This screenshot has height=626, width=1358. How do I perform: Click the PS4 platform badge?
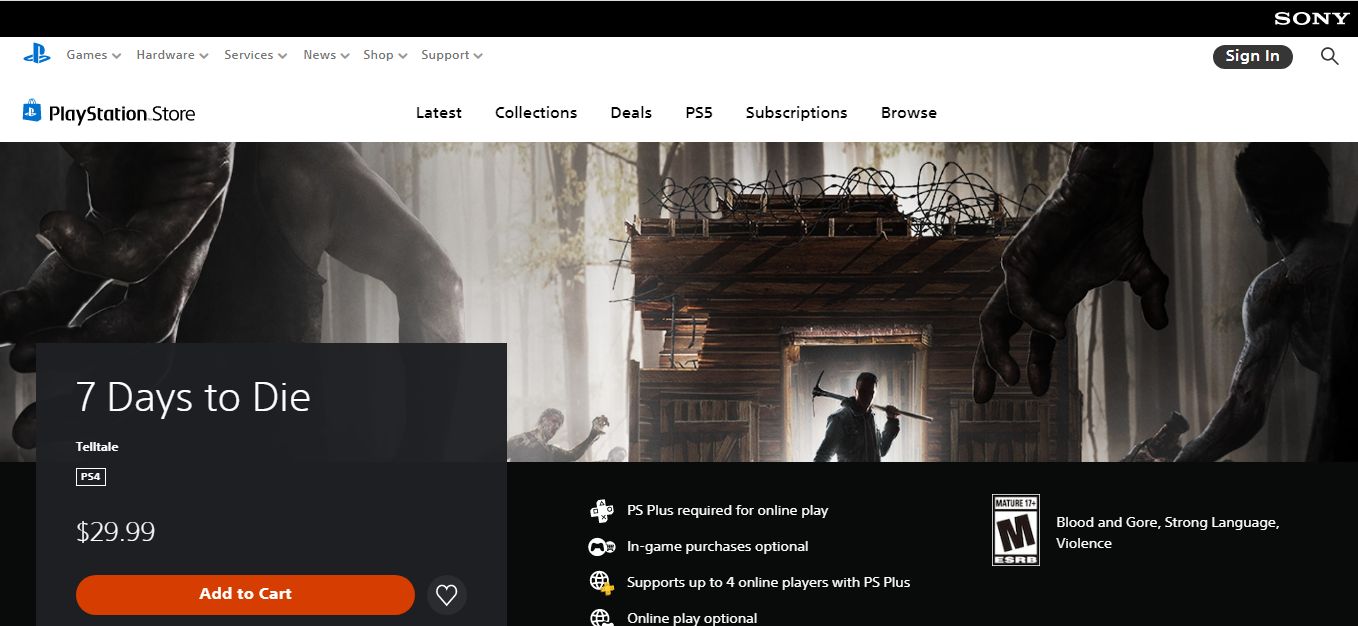91,477
